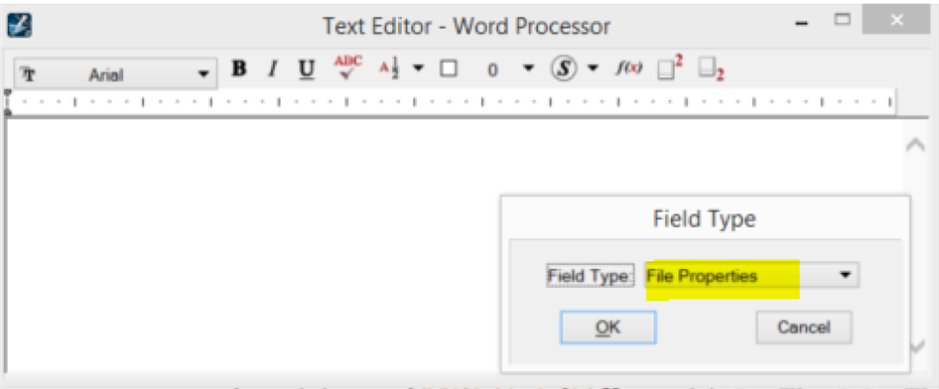Viewport: 939px width, 389px height.
Task: Click OK in the Field Type dialog
Action: click(608, 327)
